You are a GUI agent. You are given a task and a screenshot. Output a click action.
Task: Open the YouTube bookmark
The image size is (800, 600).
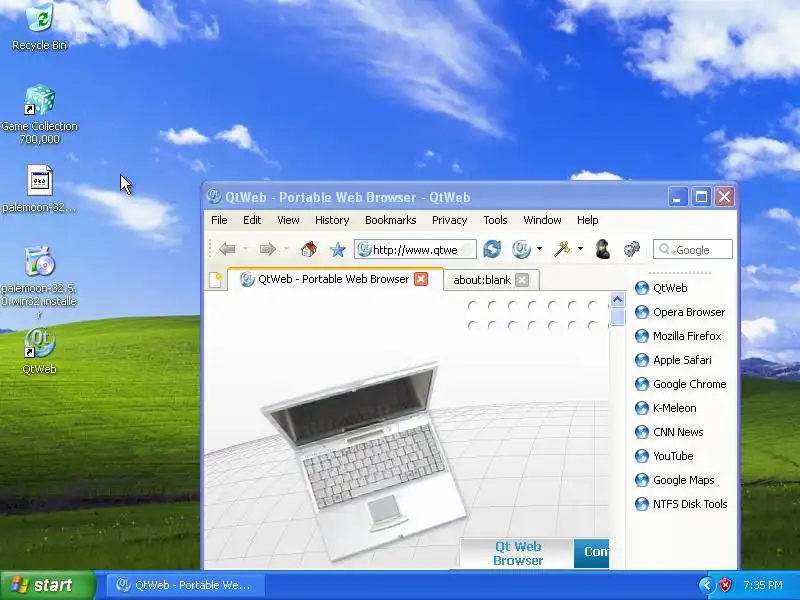pyautogui.click(x=664, y=456)
